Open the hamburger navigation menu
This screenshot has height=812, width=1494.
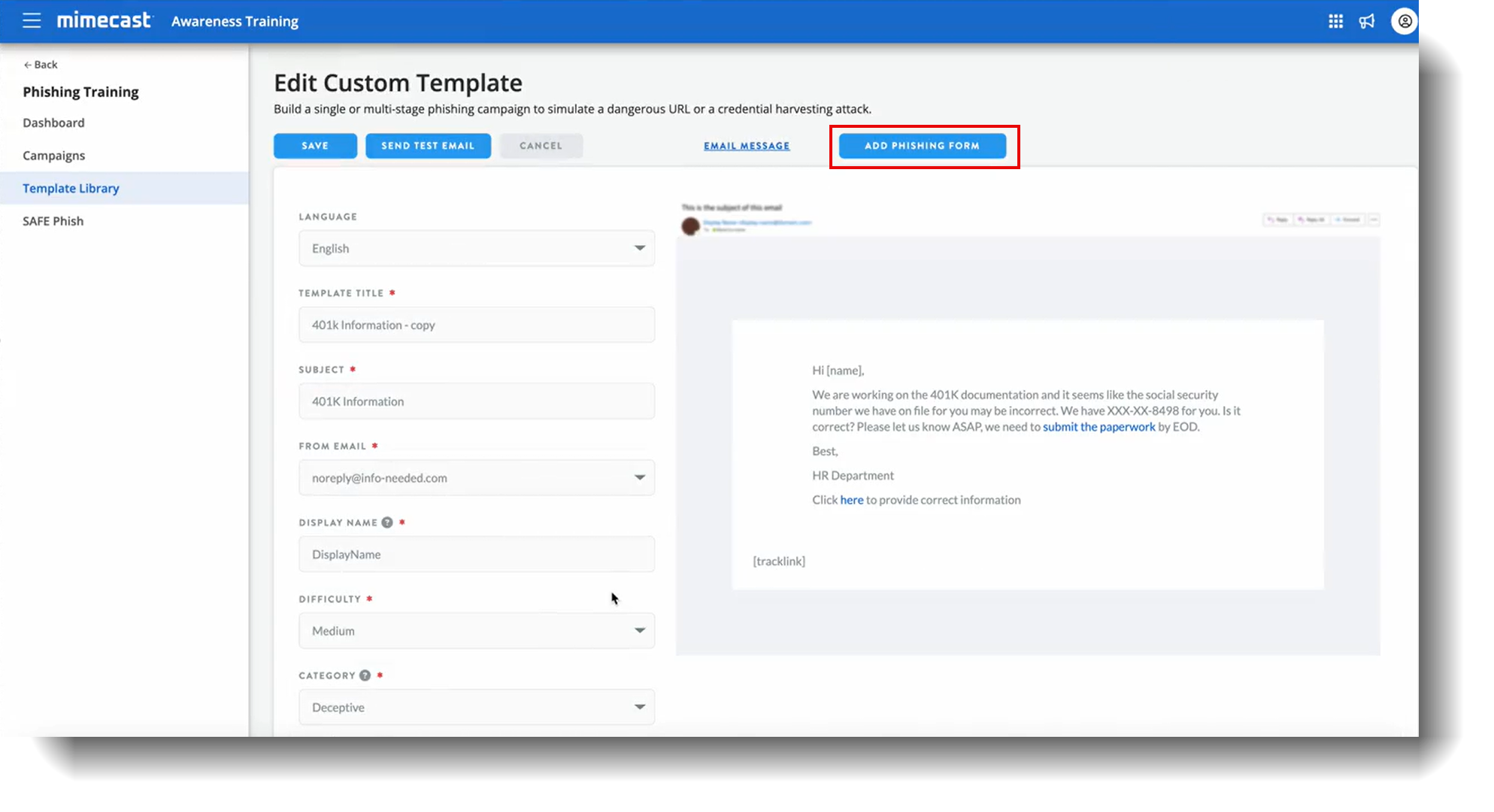pyautogui.click(x=32, y=21)
